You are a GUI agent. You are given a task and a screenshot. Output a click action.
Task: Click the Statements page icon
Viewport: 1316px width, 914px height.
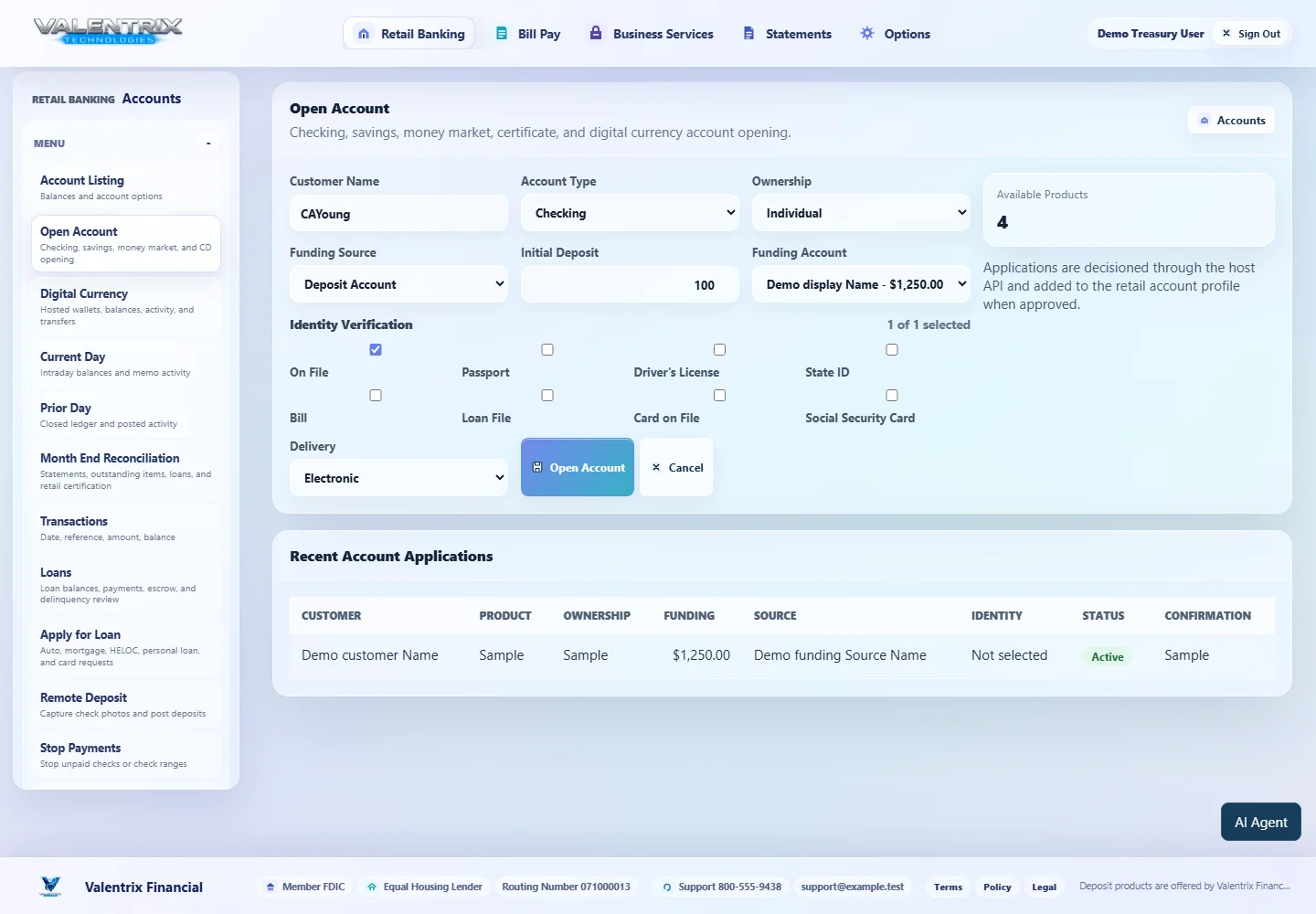tap(748, 34)
